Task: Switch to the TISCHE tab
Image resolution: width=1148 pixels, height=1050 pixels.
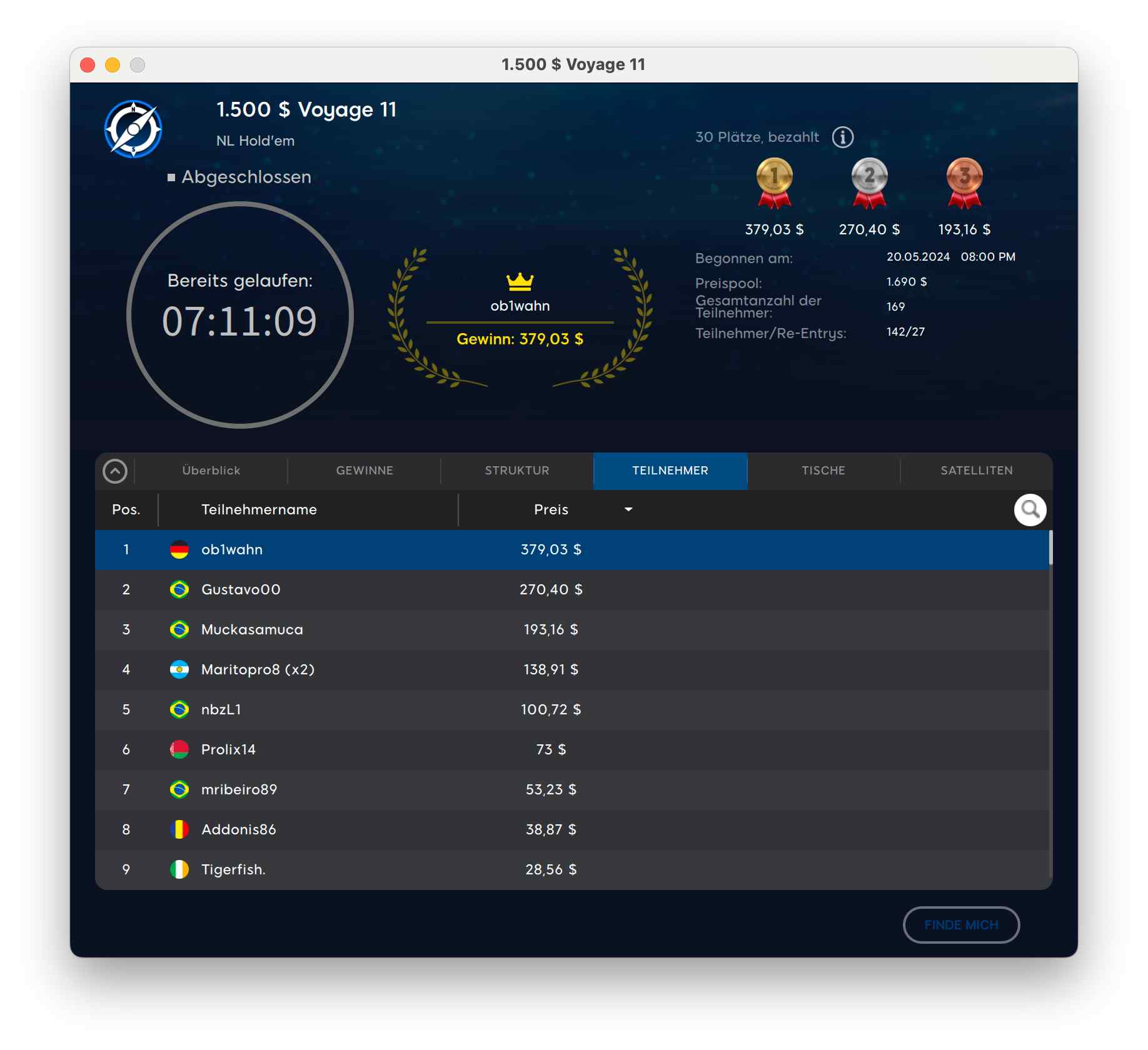Action: click(823, 471)
